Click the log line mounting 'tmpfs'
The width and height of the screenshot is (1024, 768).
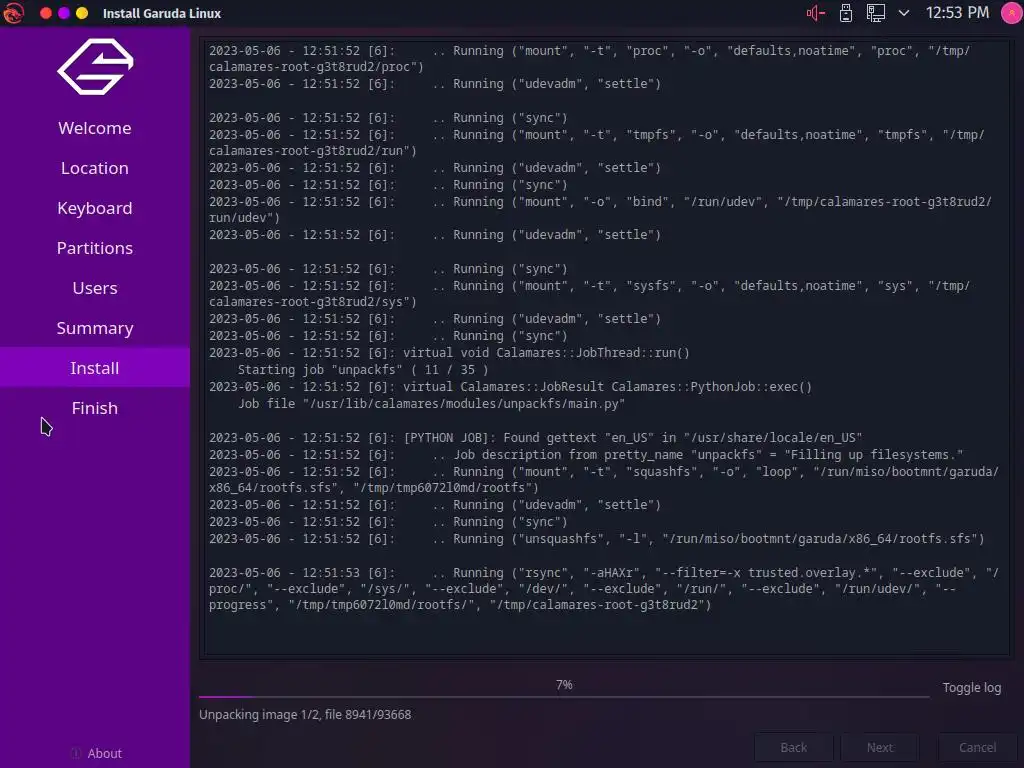[596, 142]
